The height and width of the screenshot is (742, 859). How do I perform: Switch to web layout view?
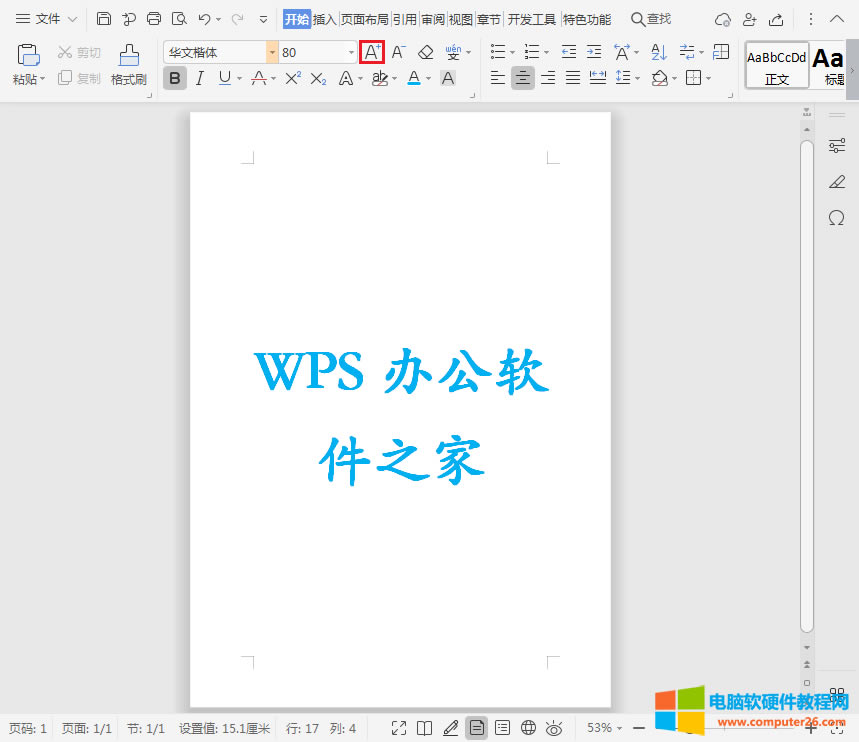(528, 727)
